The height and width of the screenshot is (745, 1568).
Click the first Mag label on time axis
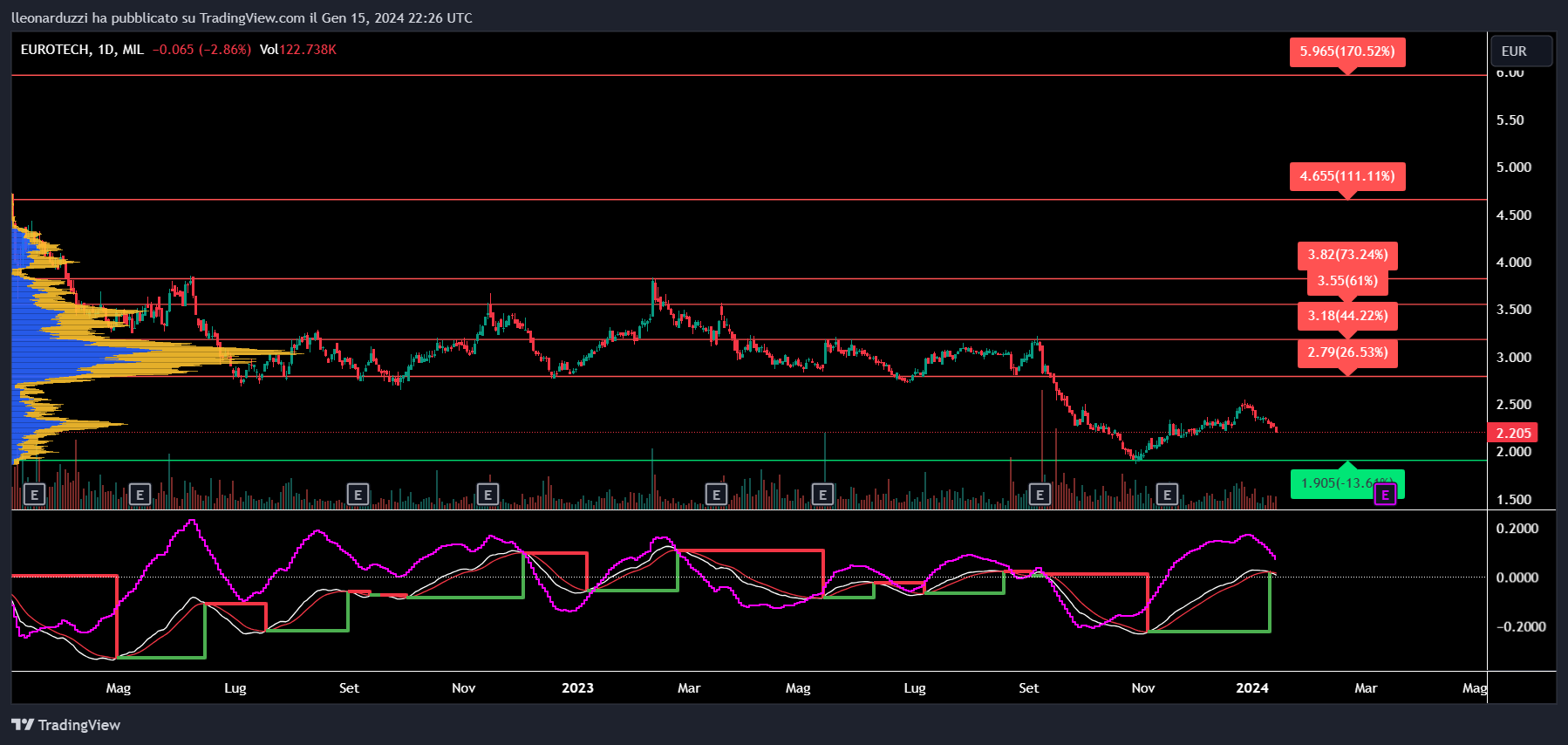(119, 688)
